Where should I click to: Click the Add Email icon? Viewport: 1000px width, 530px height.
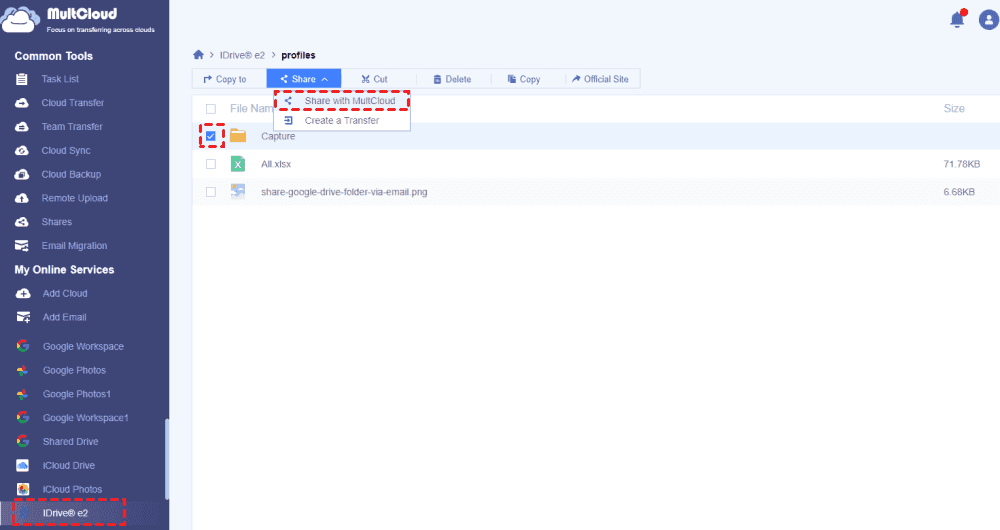point(23,317)
